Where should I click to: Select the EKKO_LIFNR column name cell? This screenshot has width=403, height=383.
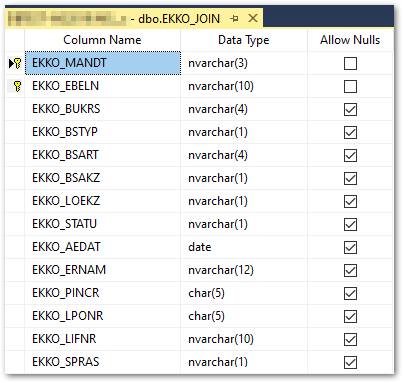(103, 339)
